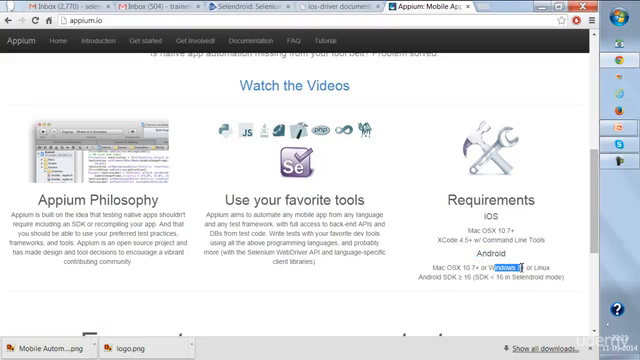Click the Requirements heading
The width and height of the screenshot is (640, 360).
point(491,200)
